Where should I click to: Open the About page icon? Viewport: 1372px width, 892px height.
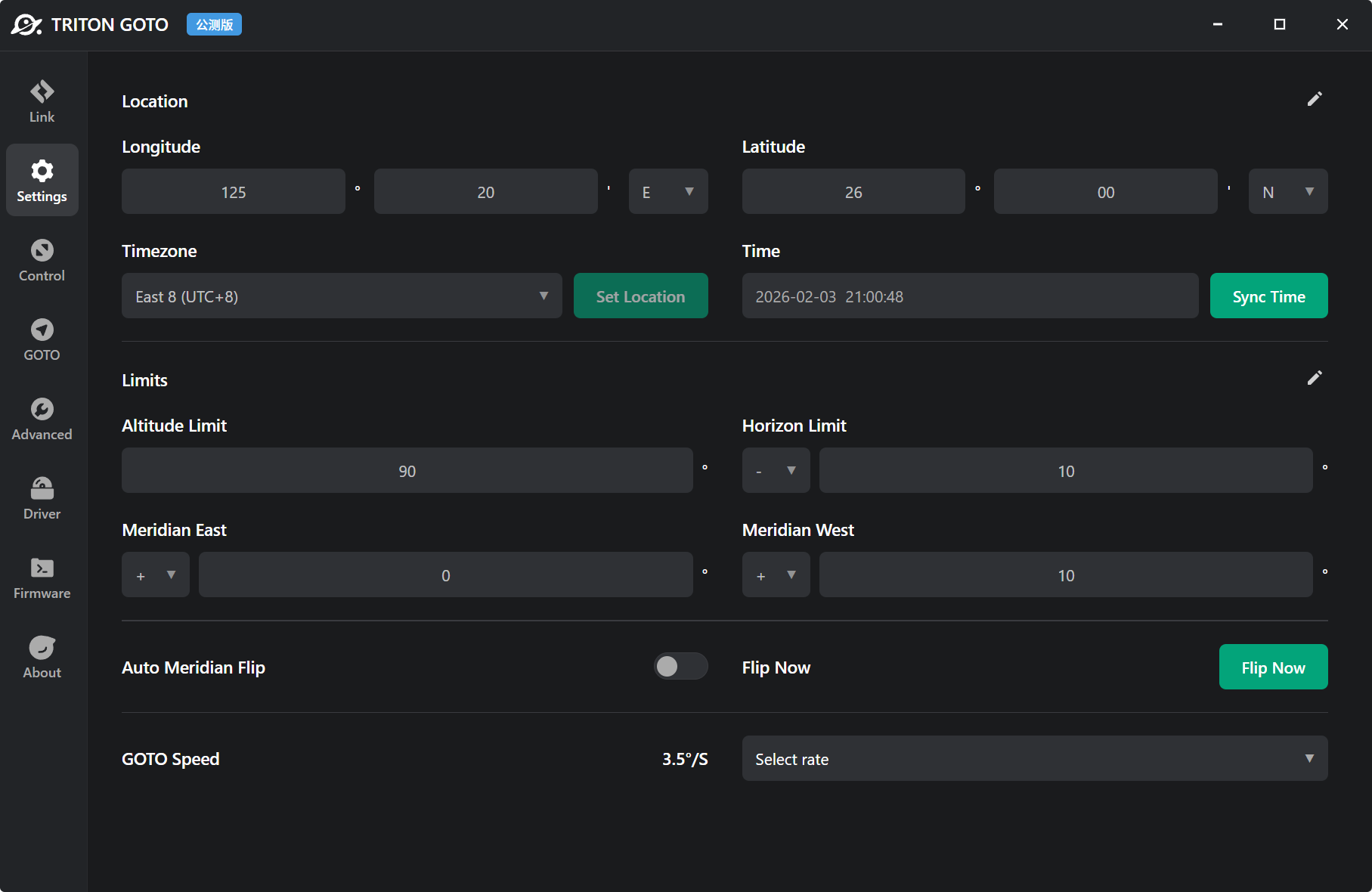click(42, 648)
